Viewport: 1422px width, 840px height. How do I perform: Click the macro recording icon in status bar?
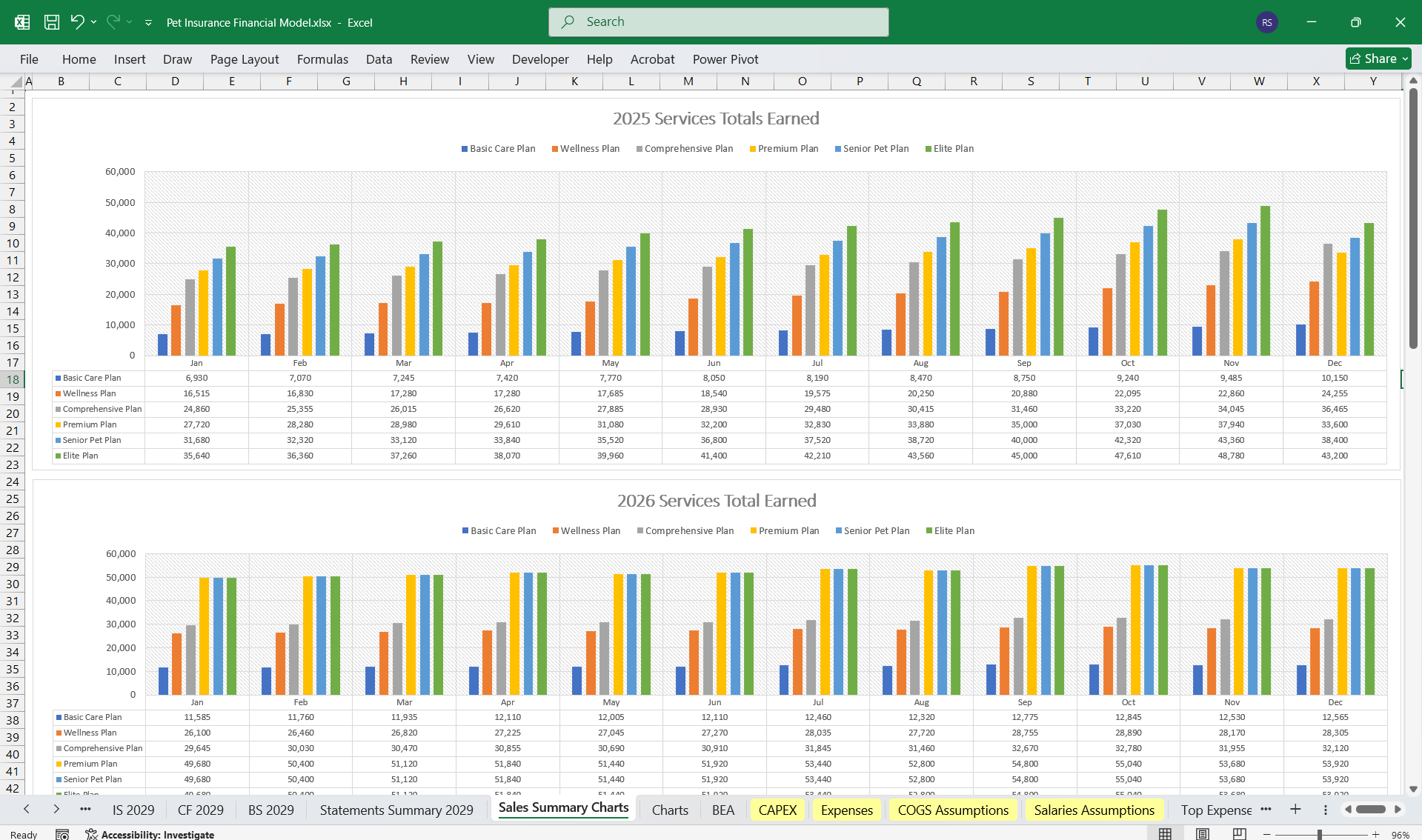click(64, 834)
